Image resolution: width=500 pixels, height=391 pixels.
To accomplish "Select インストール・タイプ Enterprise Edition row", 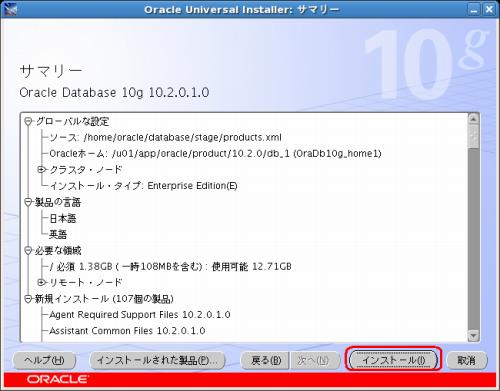I will pos(143,186).
